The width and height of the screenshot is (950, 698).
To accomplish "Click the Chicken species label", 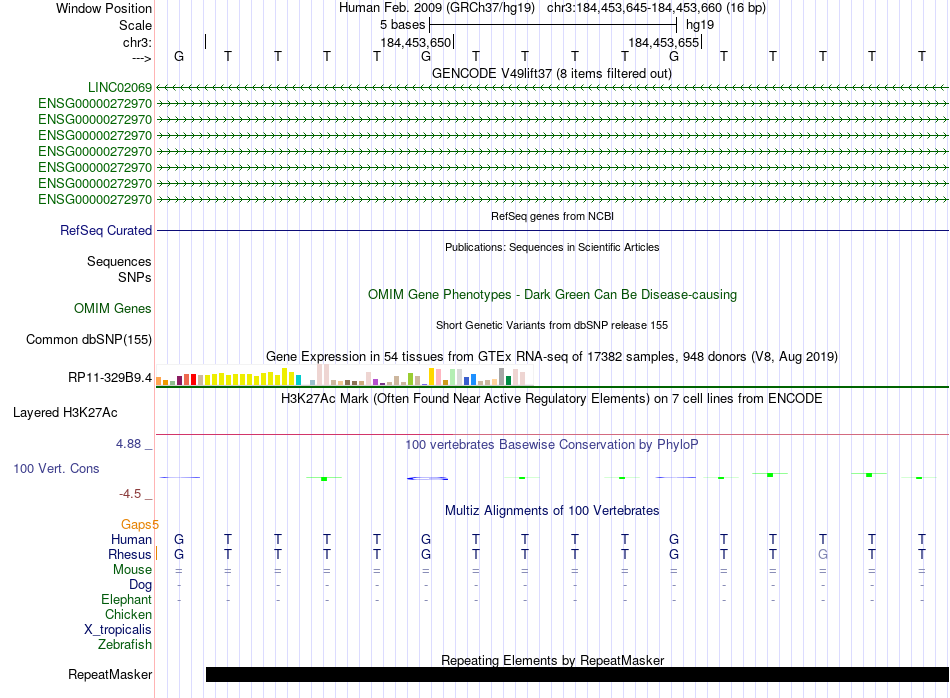I will tap(128, 614).
